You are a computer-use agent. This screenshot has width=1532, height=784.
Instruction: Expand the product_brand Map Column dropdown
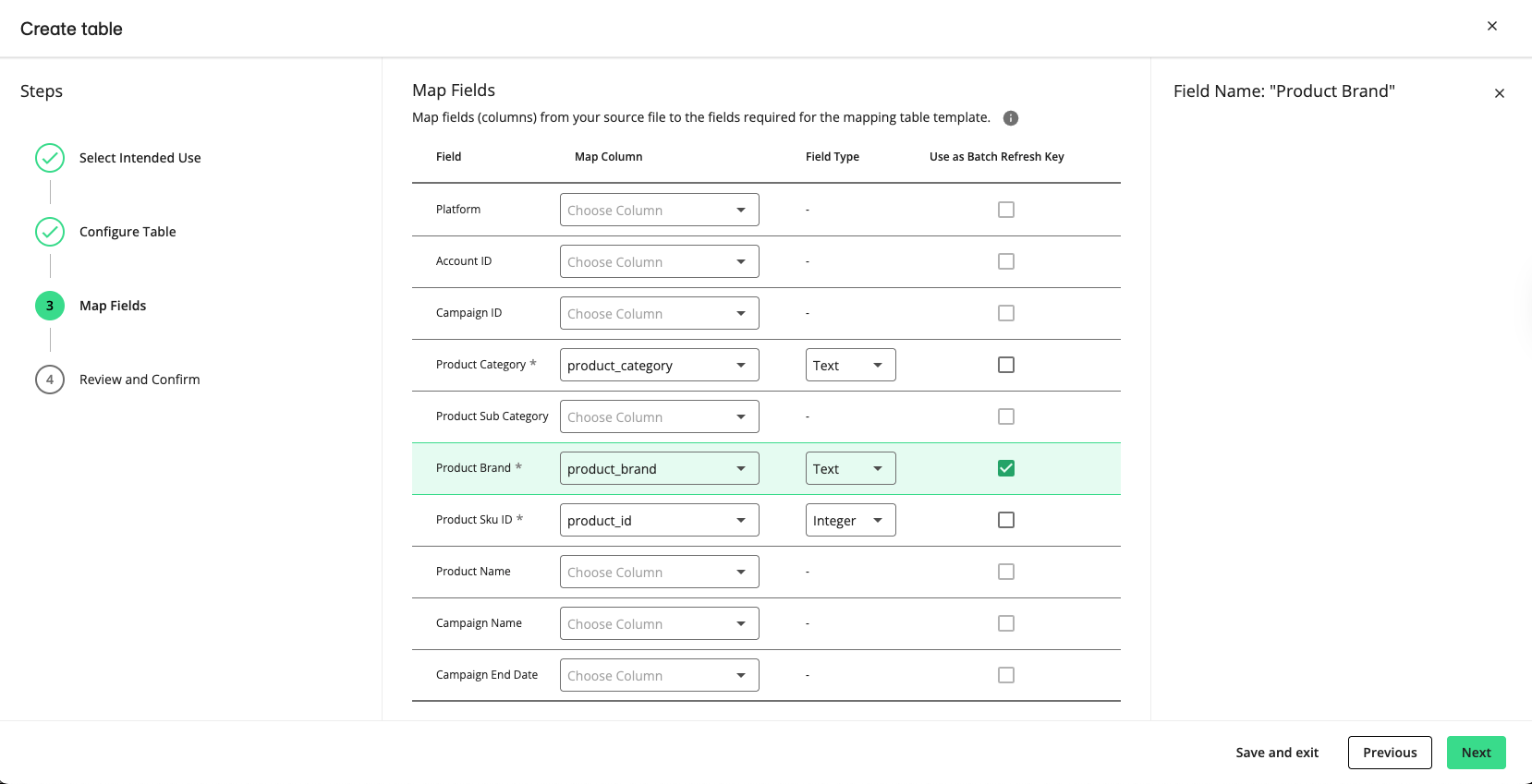[x=659, y=468]
